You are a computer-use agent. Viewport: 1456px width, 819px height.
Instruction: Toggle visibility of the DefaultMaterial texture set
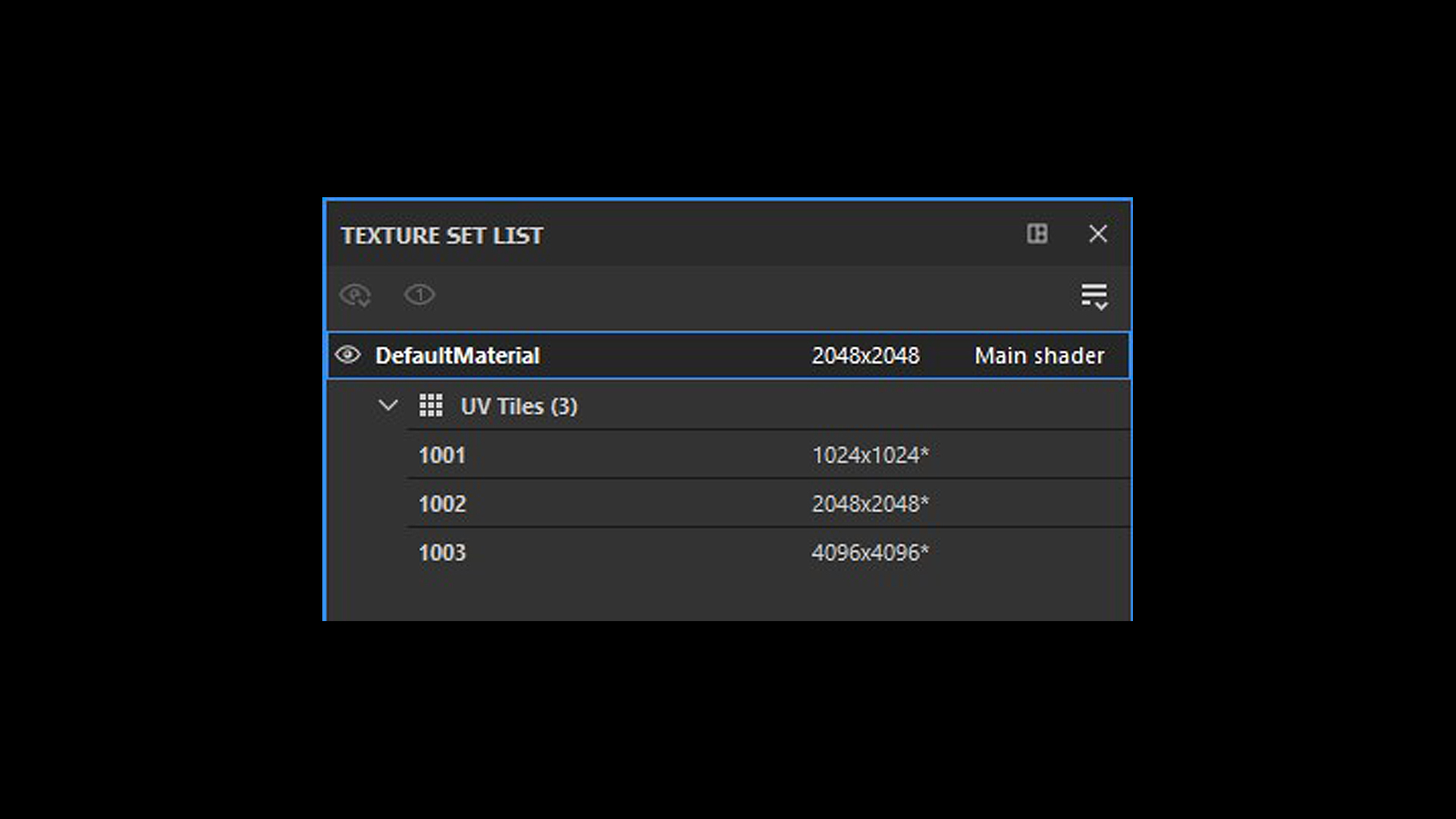coord(348,355)
